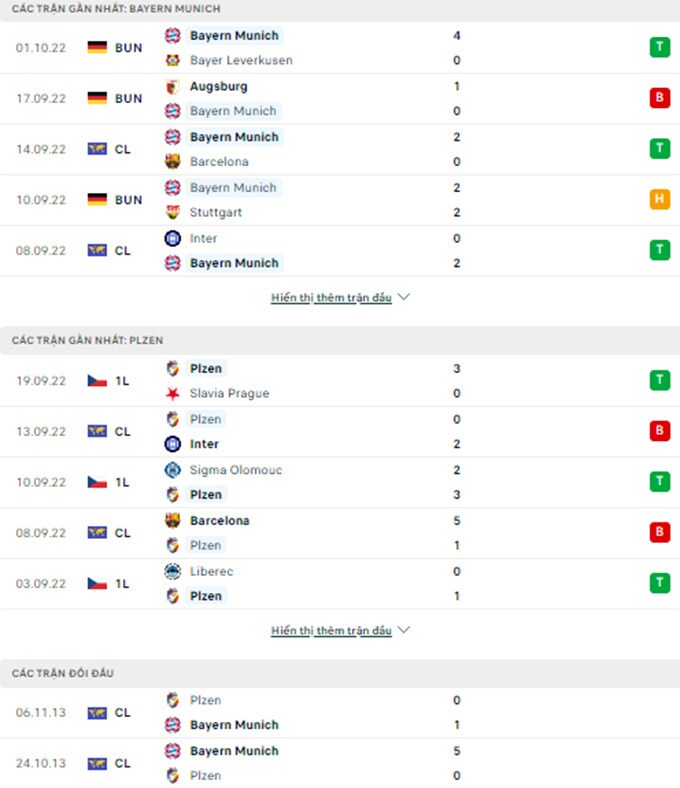
Task: Click the Augsburg club crest icon
Action: [172, 86]
